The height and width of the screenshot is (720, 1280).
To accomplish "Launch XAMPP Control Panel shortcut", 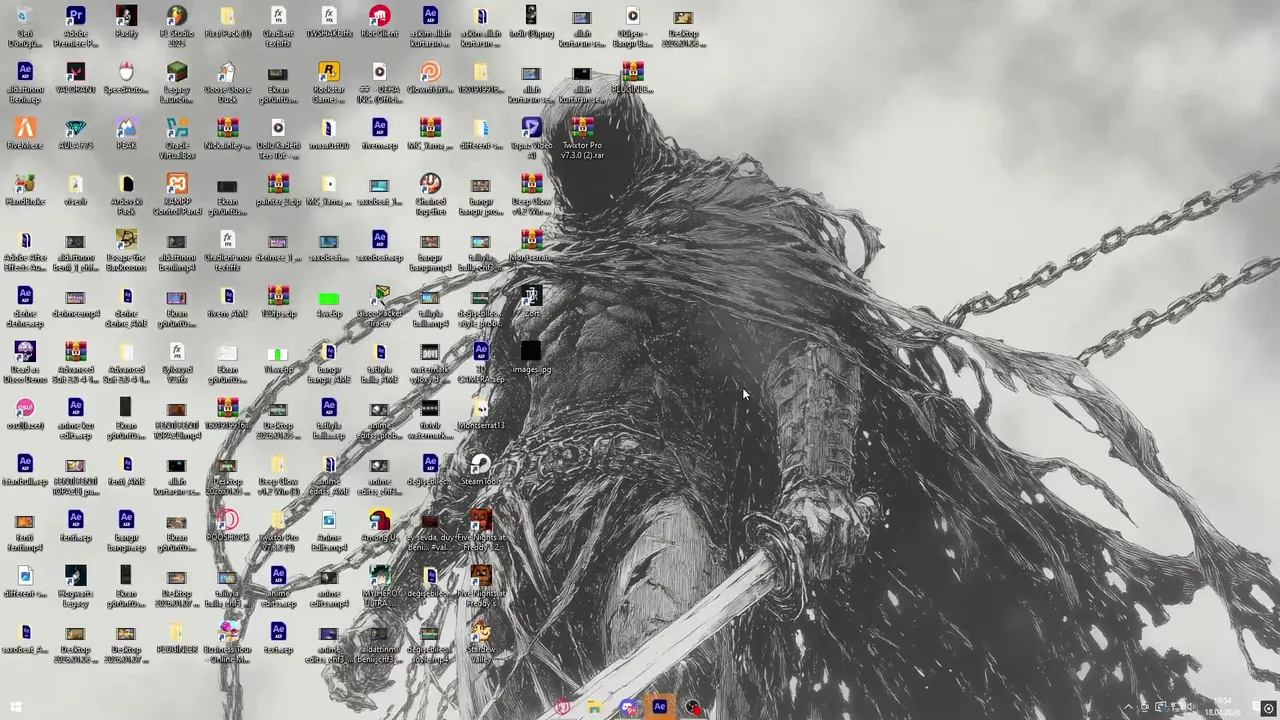I will (177, 195).
